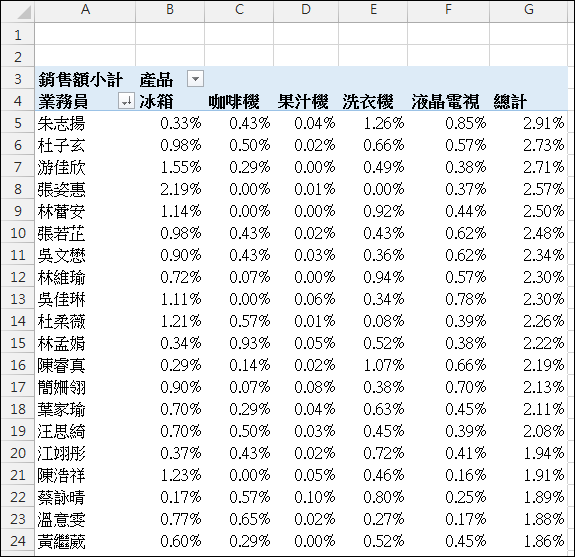Select row 24 header
The image size is (575, 557).
[18, 540]
